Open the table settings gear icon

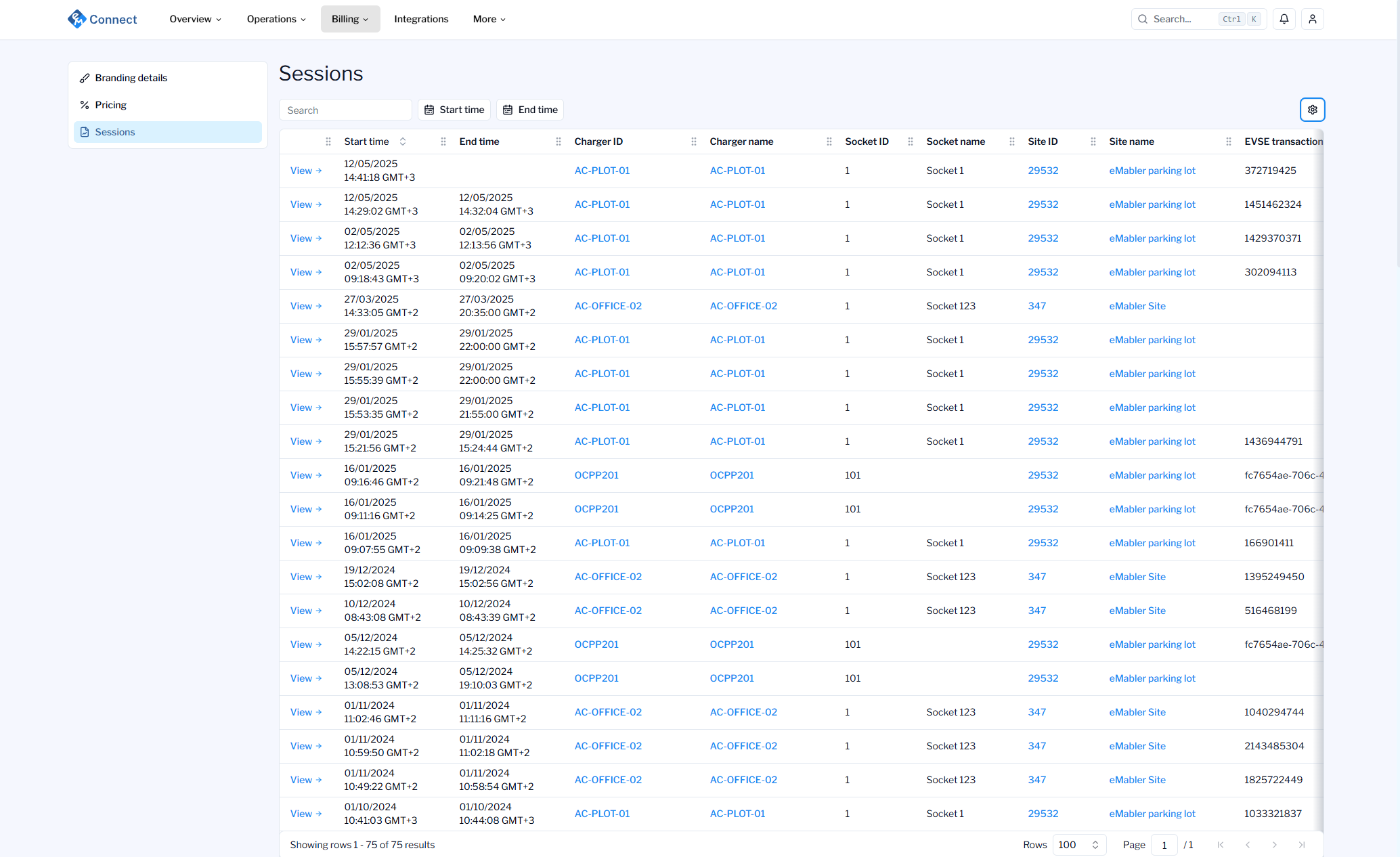[1312, 109]
